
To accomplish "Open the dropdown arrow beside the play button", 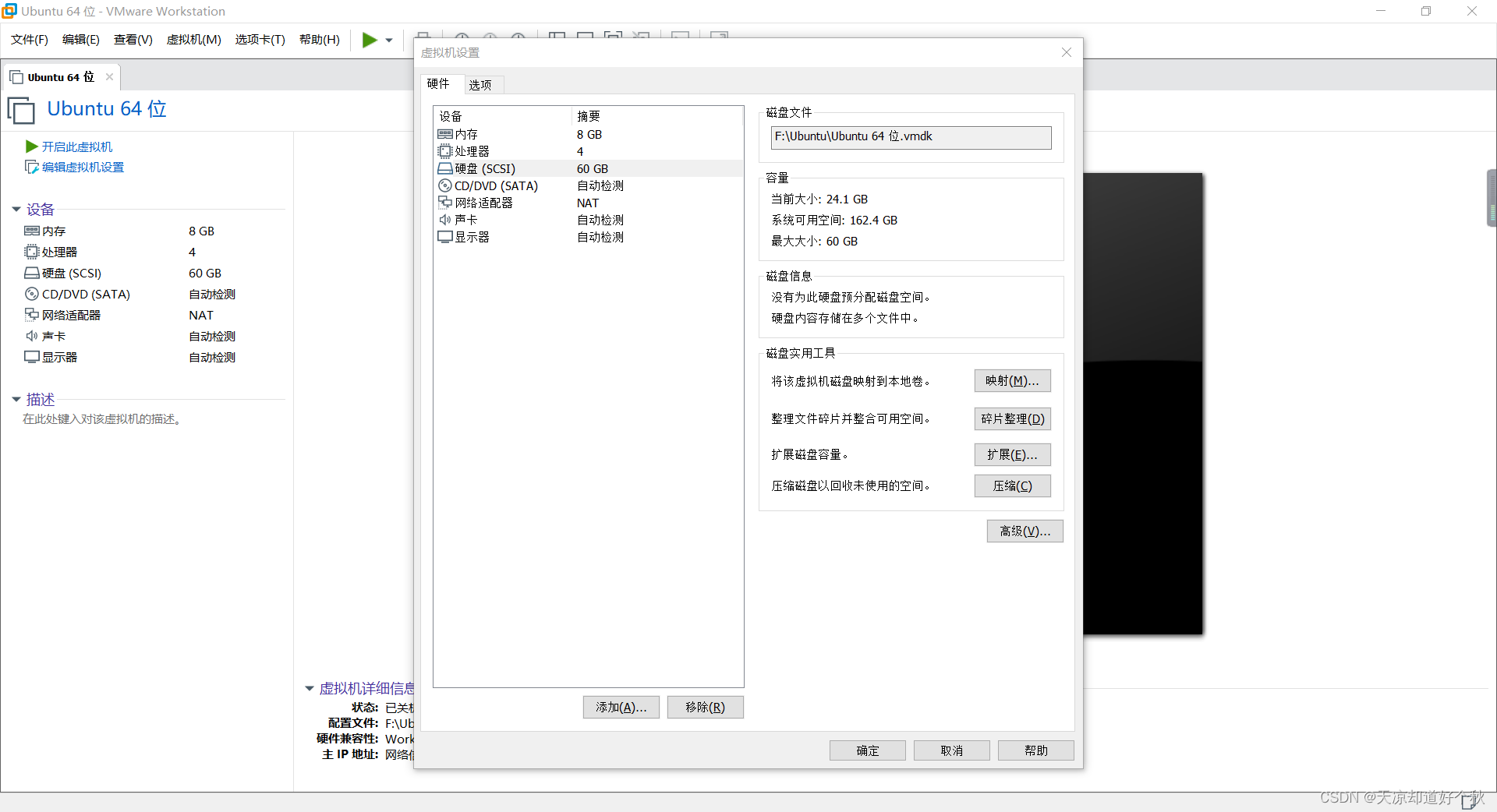I will tap(389, 41).
